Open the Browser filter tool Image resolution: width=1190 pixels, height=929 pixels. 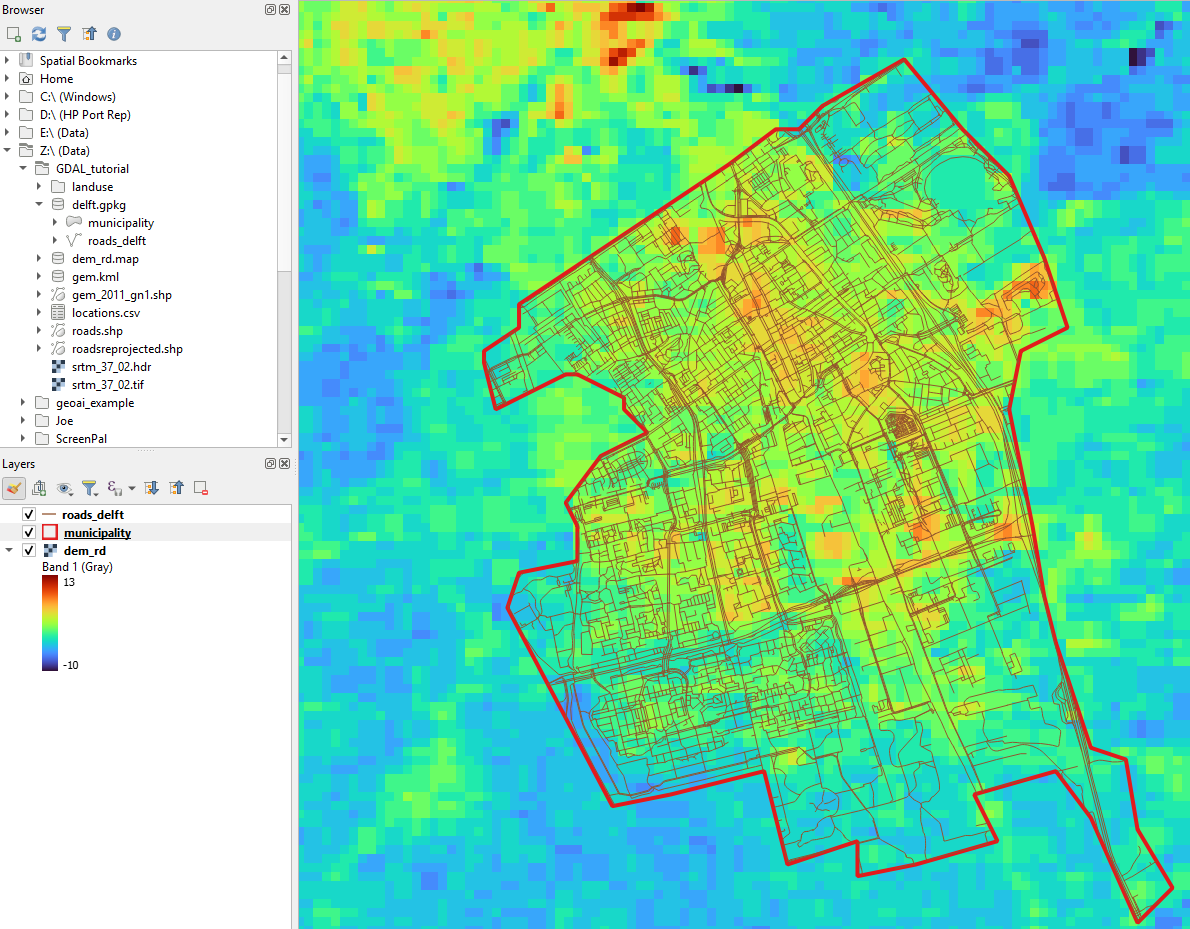pos(64,34)
